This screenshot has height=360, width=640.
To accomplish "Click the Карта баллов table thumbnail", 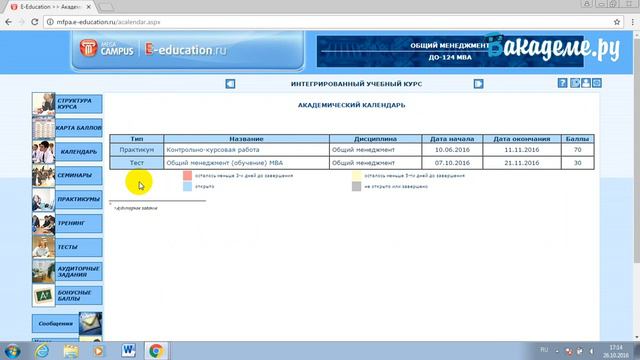I will 44,128.
